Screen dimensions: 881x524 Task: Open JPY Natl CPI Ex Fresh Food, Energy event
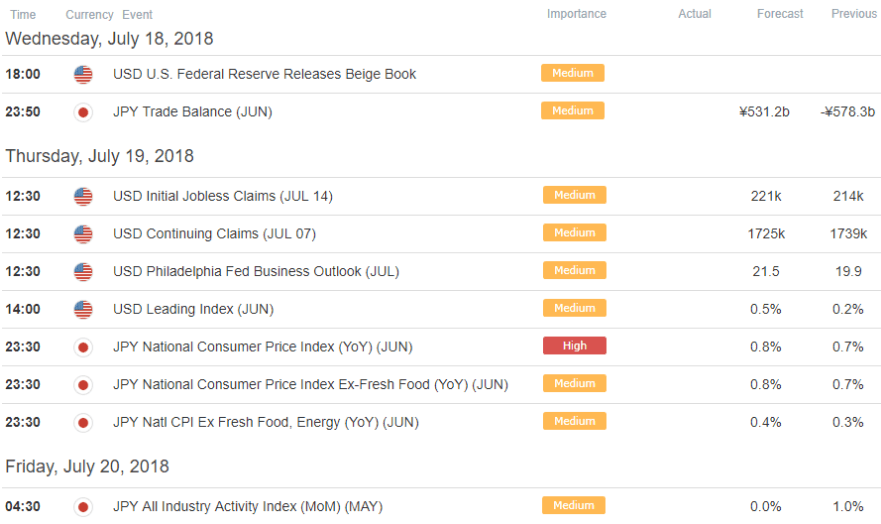266,422
